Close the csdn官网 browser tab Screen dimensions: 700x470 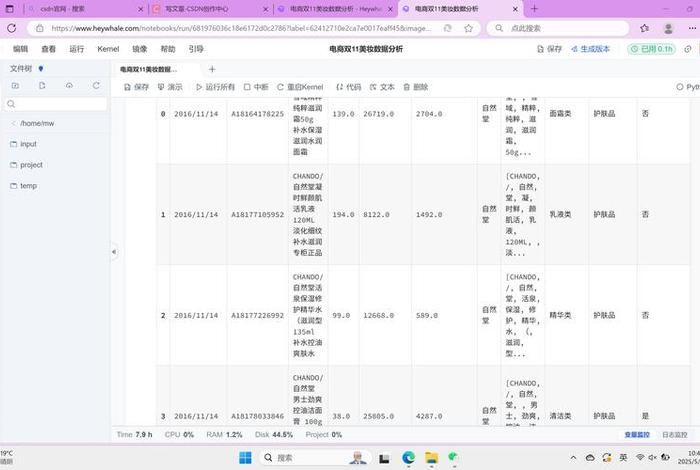[141, 9]
